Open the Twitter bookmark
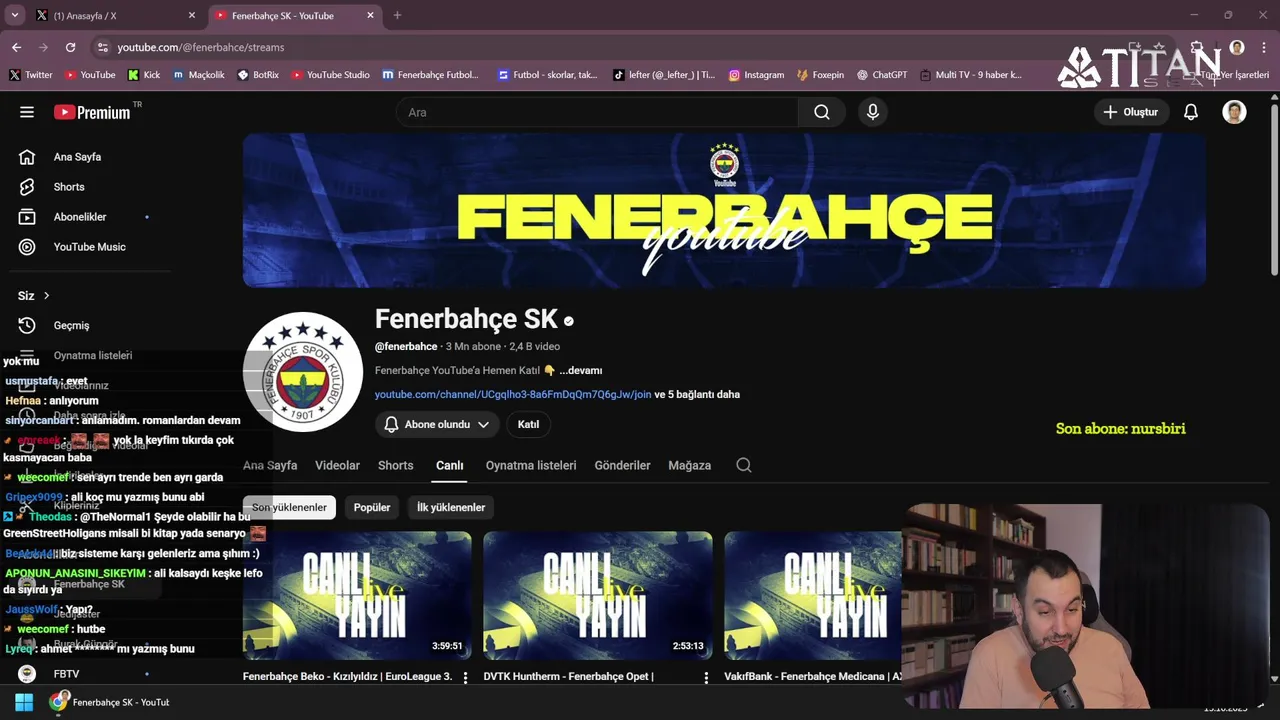Image resolution: width=1280 pixels, height=720 pixels. (31, 75)
